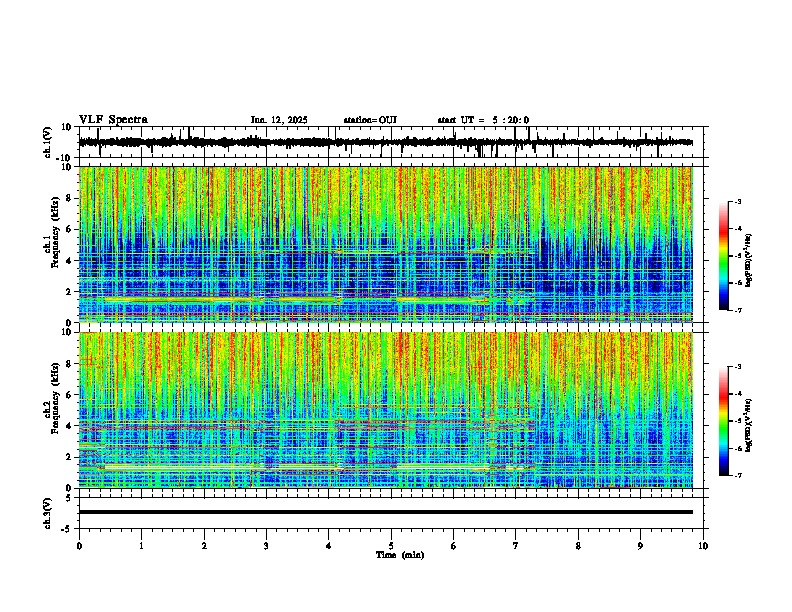Screen dimensions: 792x612
Task: Click the 'ch.3(V)' axis label
Action: 48,513
